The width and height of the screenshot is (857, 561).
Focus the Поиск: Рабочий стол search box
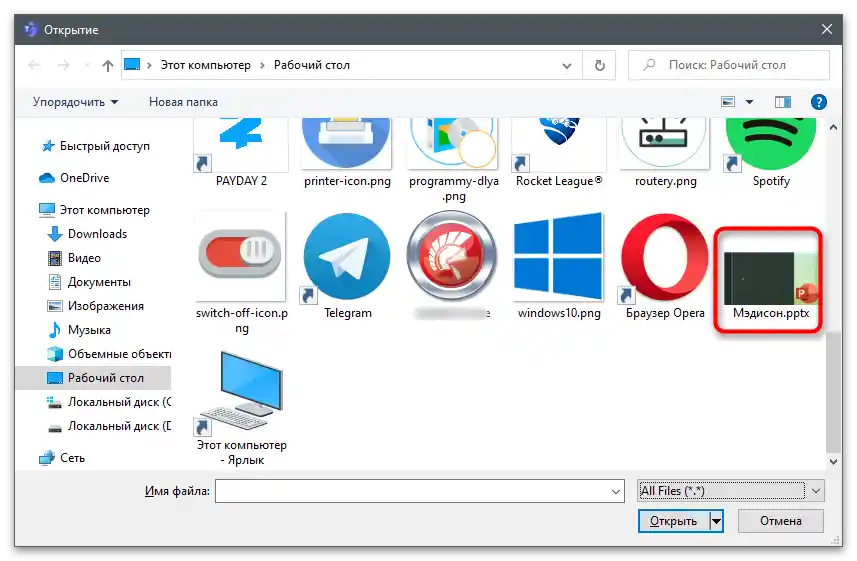(729, 66)
